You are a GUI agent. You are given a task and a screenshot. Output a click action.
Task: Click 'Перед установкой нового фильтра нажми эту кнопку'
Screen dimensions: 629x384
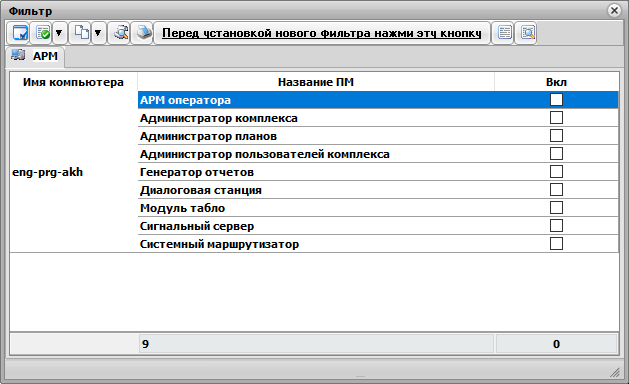[x=322, y=33]
